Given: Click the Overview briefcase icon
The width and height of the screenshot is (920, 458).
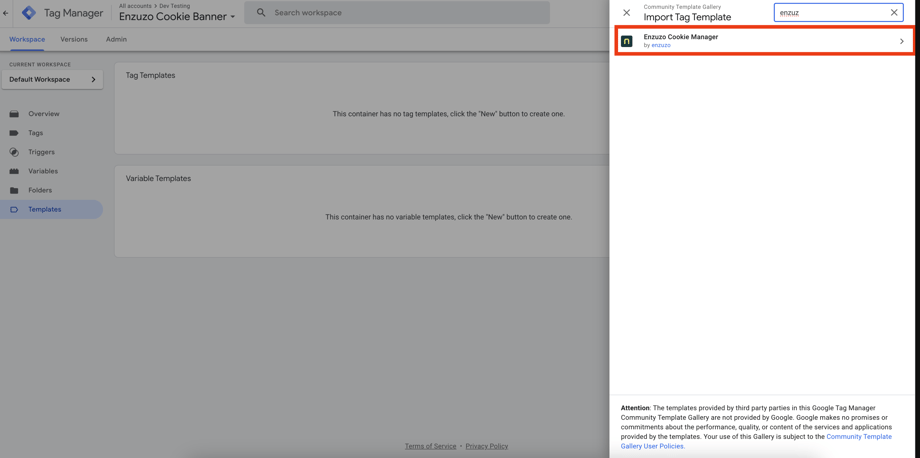Looking at the screenshot, I should tap(15, 114).
